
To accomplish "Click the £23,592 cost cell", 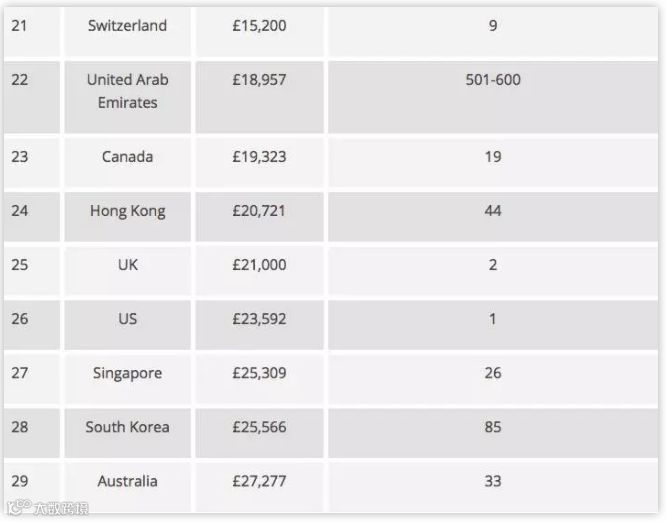I will [259, 325].
